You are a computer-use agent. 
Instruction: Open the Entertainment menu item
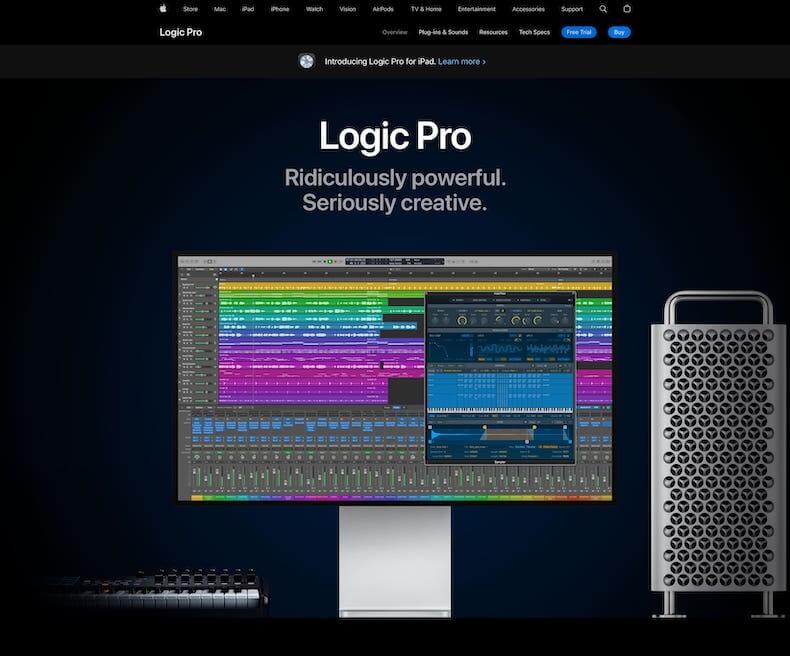pos(477,9)
